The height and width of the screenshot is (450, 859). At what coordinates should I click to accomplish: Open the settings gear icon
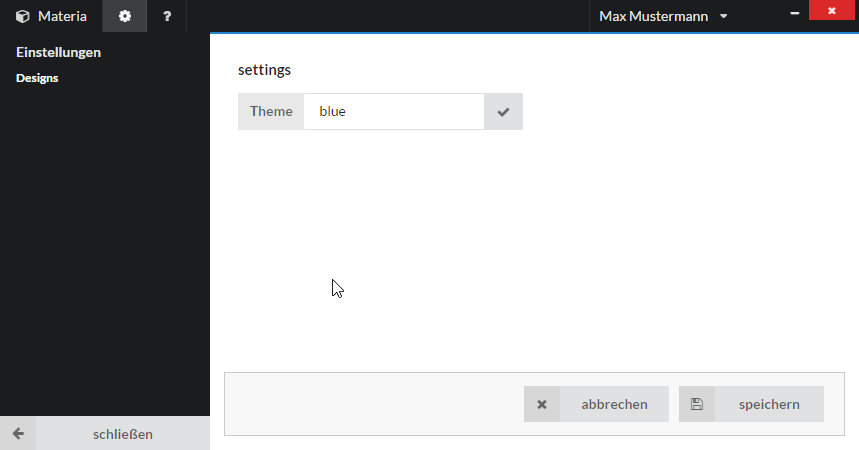pyautogui.click(x=125, y=16)
